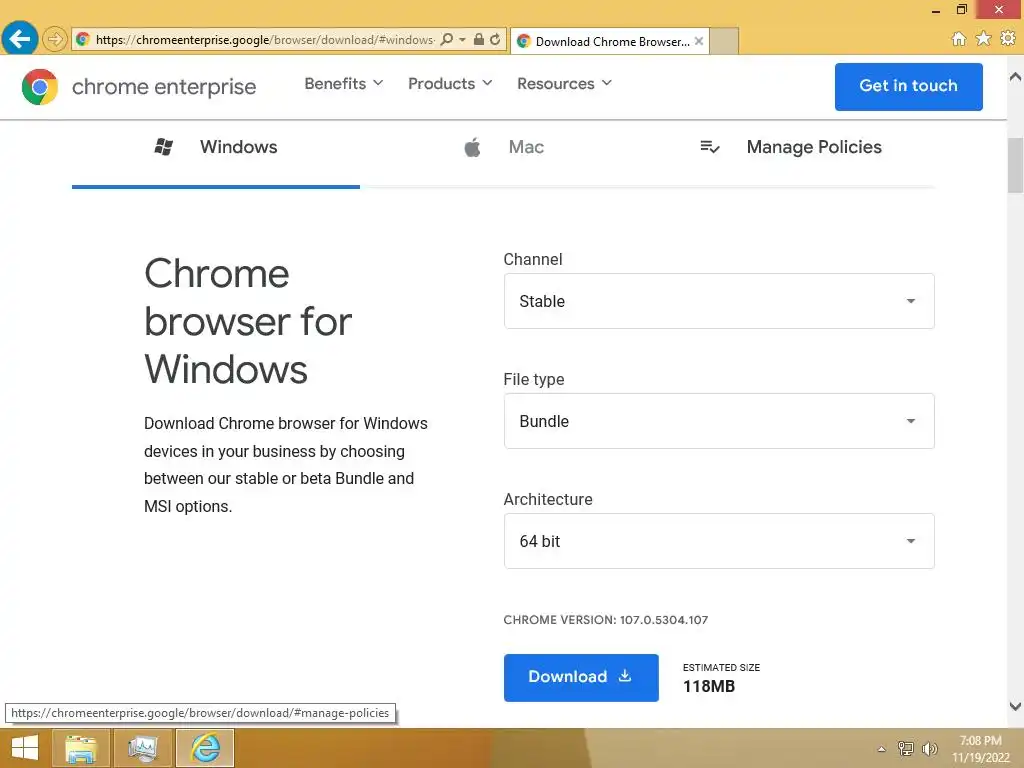Screen dimensions: 1024x768
Task: Switch to the Windows tab
Action: pyautogui.click(x=216, y=148)
